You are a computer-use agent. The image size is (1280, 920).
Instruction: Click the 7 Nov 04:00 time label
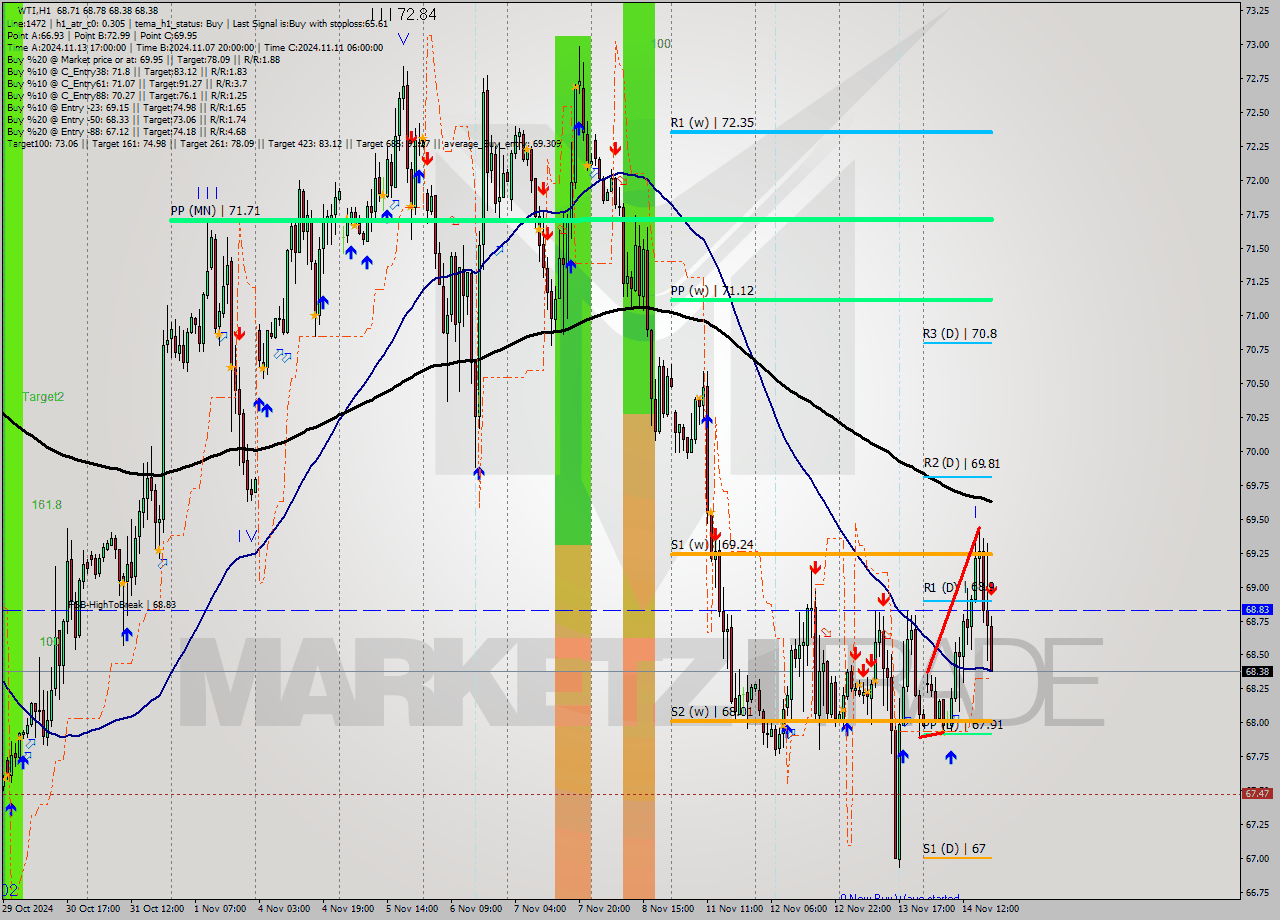(x=539, y=908)
